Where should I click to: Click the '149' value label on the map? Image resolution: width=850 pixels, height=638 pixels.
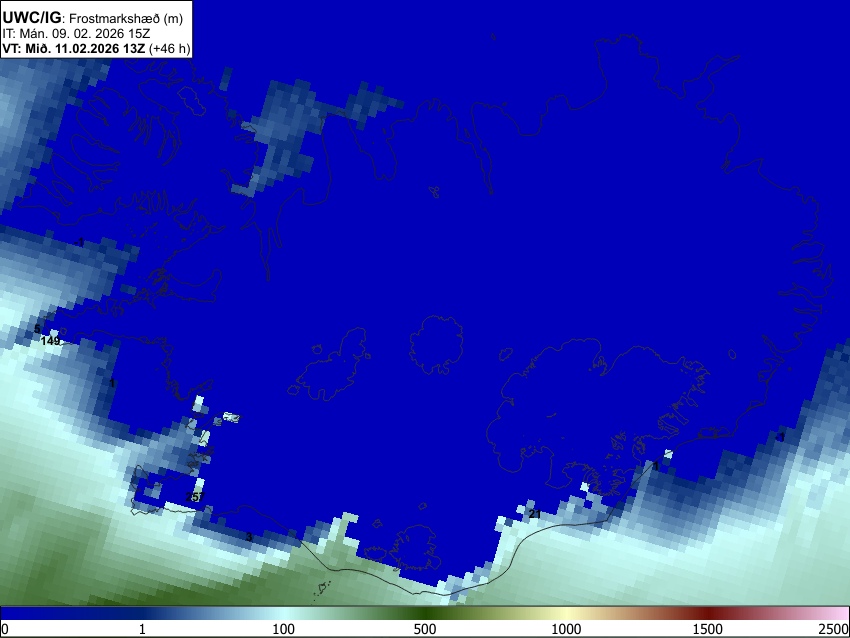[x=50, y=341]
